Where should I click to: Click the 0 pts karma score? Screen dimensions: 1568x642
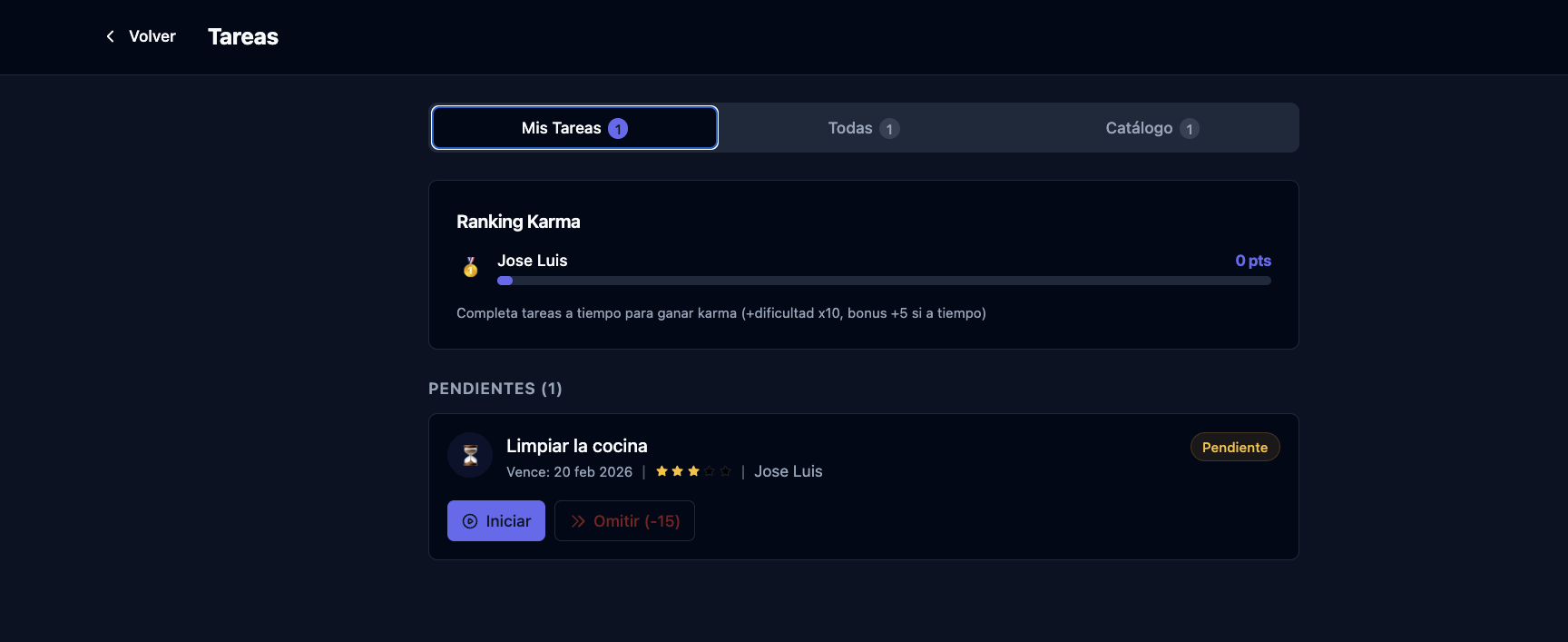point(1252,261)
